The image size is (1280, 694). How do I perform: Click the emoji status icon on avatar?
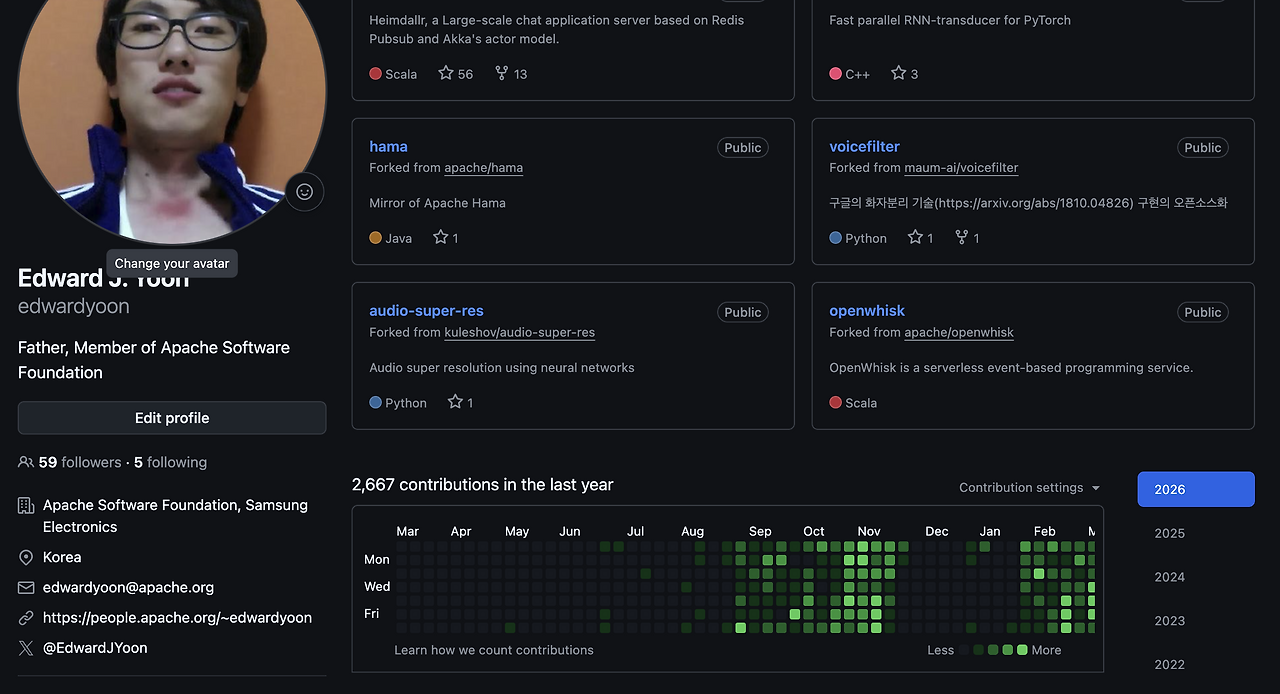pyautogui.click(x=305, y=192)
